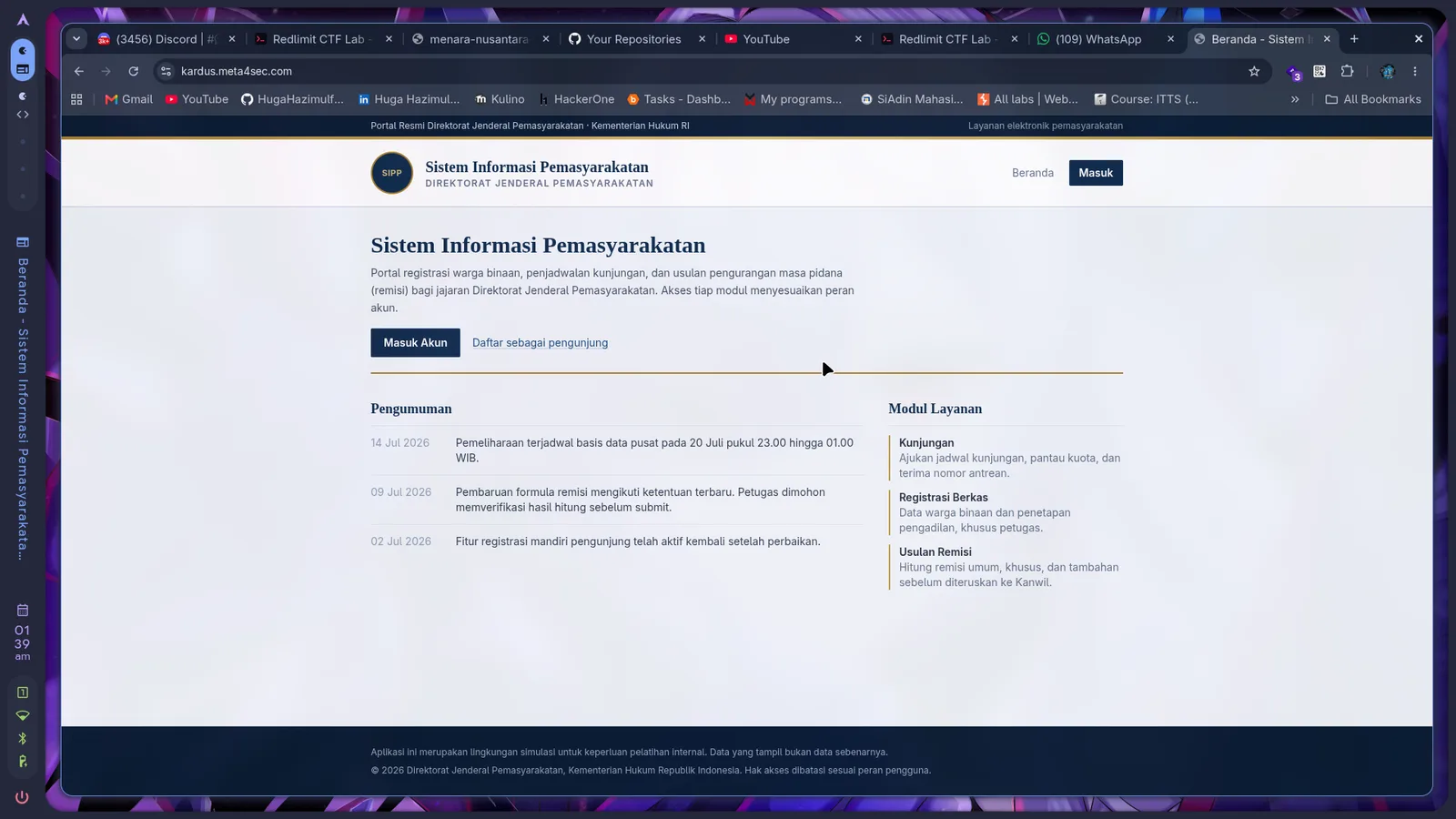Select the Kunjungan module entry
1456x819 pixels.
pyautogui.click(x=1006, y=458)
